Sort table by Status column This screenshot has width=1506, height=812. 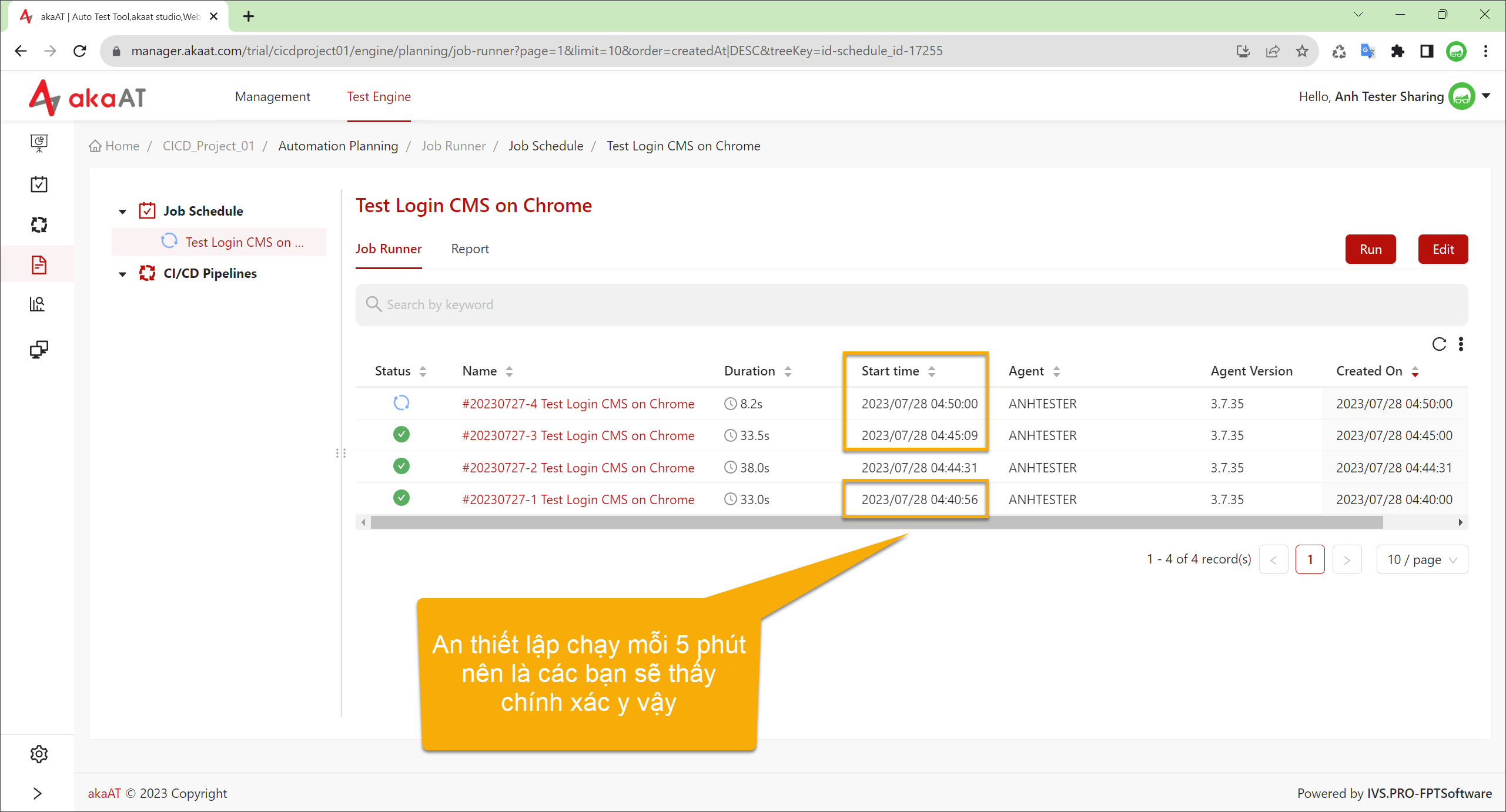400,371
